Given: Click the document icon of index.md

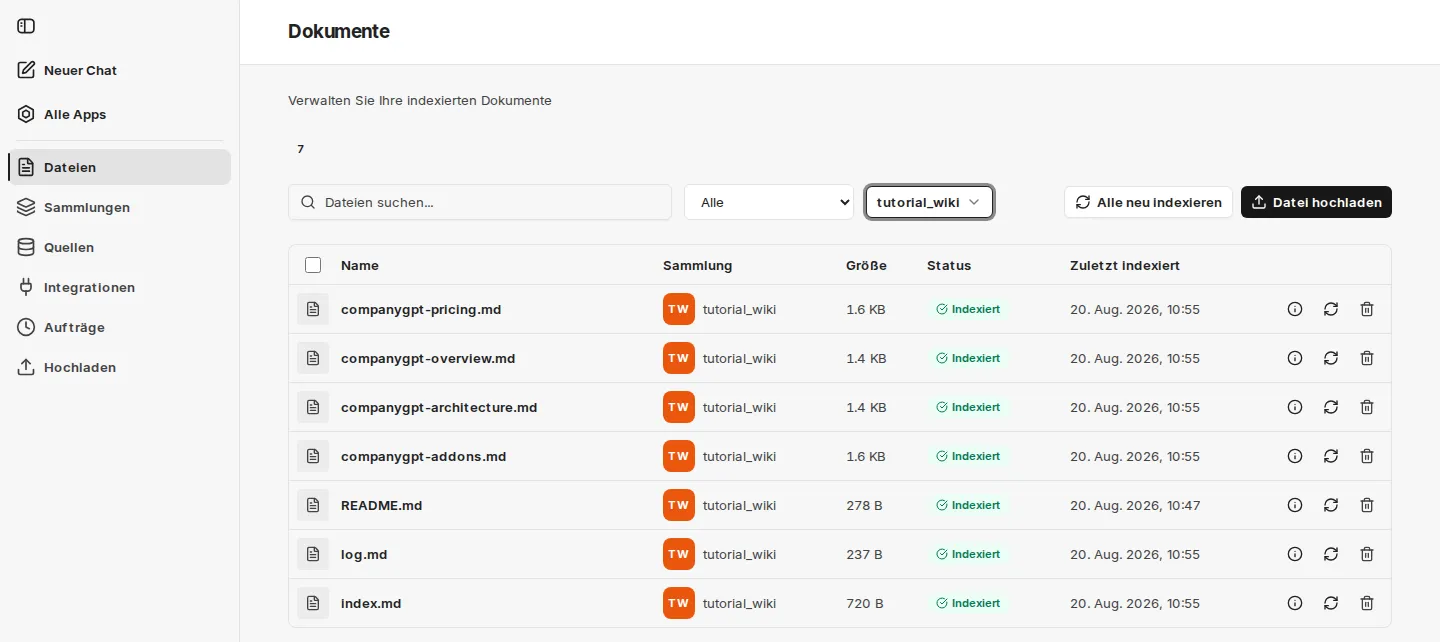Looking at the screenshot, I should [313, 603].
